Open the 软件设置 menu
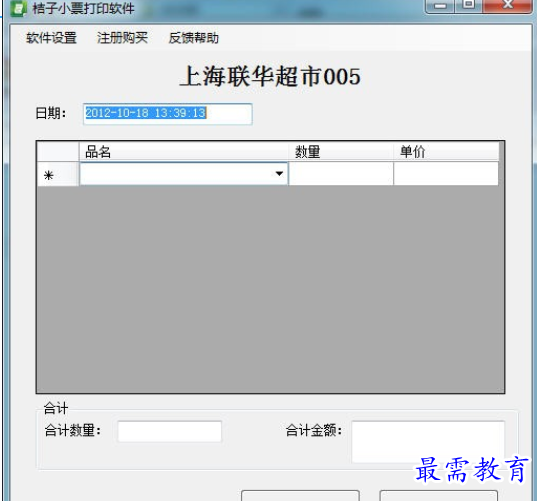 [51, 38]
